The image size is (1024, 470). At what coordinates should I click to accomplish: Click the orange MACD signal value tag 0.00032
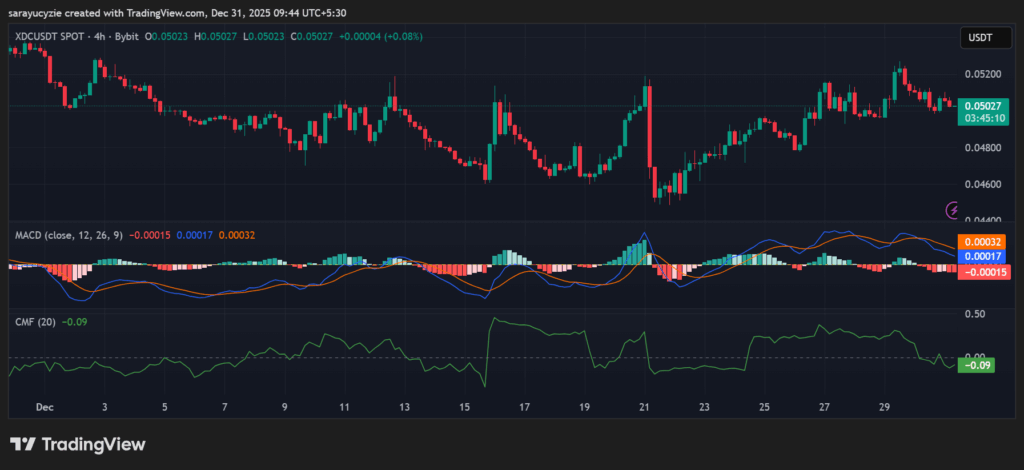click(981, 241)
